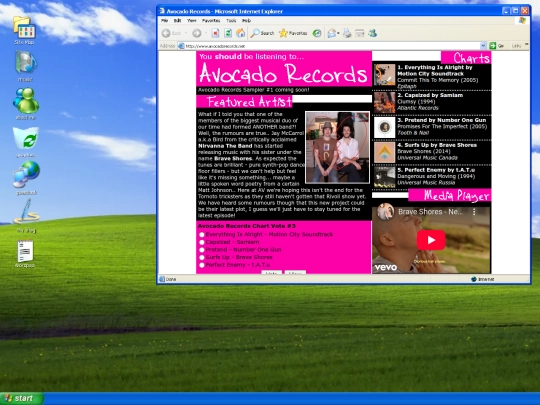Click the Brave Shores album thumbnail

click(x=384, y=152)
